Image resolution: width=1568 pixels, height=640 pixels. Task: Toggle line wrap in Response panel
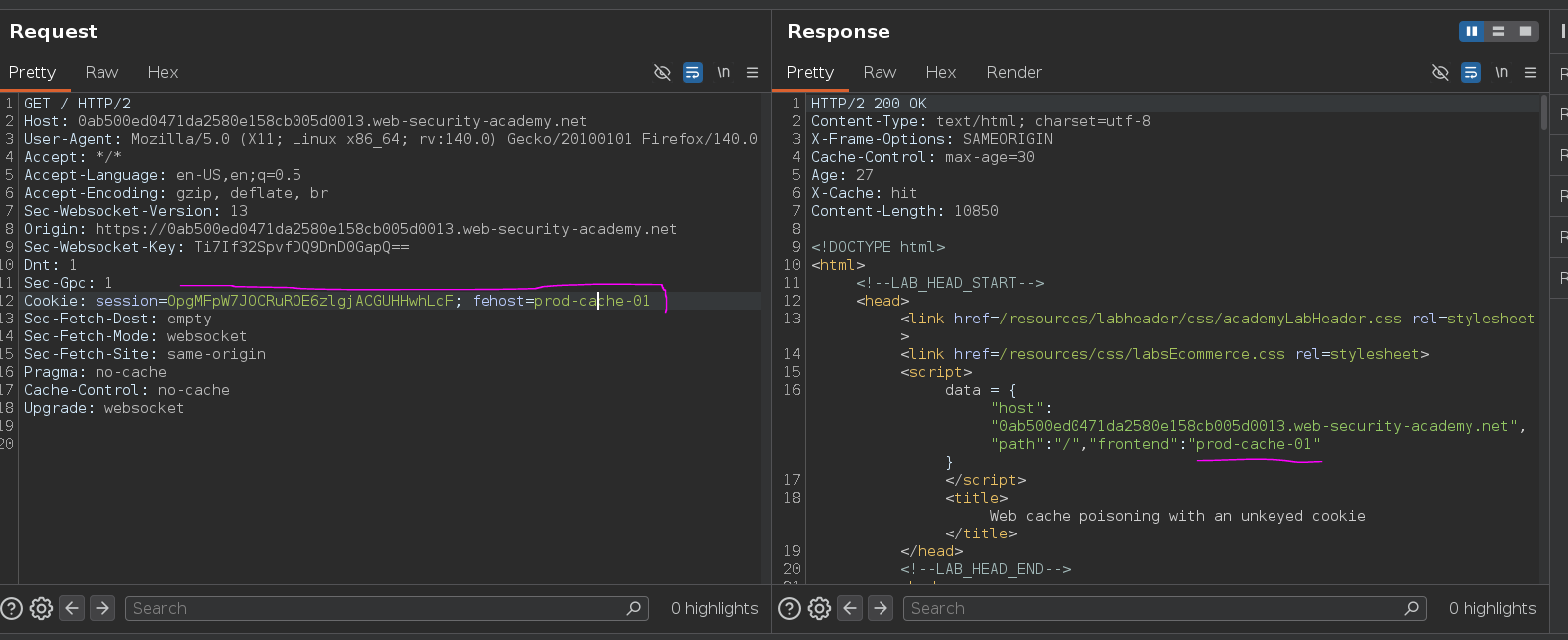[x=1470, y=72]
